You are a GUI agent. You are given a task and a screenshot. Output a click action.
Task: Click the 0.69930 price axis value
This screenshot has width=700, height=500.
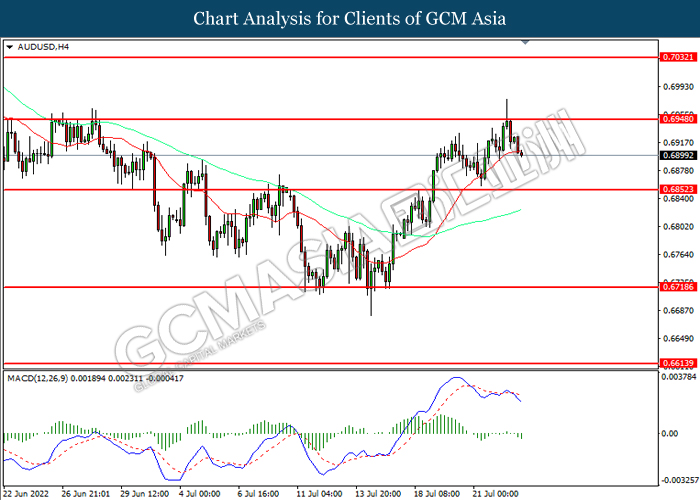pos(679,87)
